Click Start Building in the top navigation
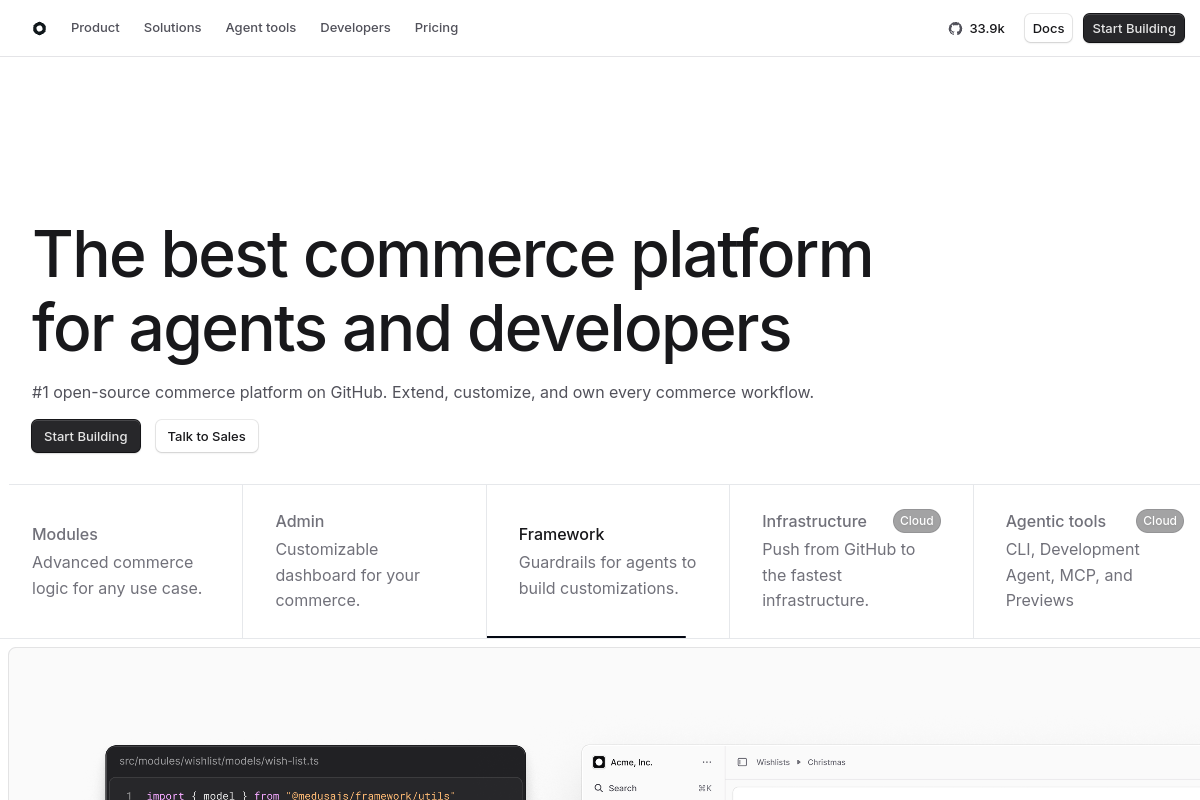1200x800 pixels. tap(1134, 28)
